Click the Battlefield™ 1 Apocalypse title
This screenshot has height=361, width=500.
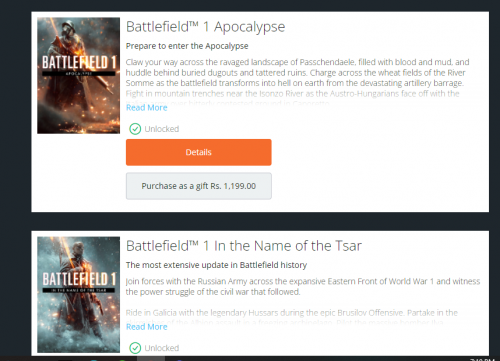point(206,27)
